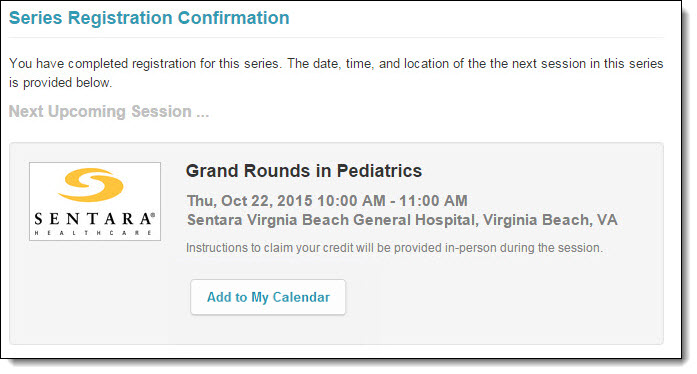Click the word Calendar on the calendar button
697x374 pixels.
pos(301,297)
